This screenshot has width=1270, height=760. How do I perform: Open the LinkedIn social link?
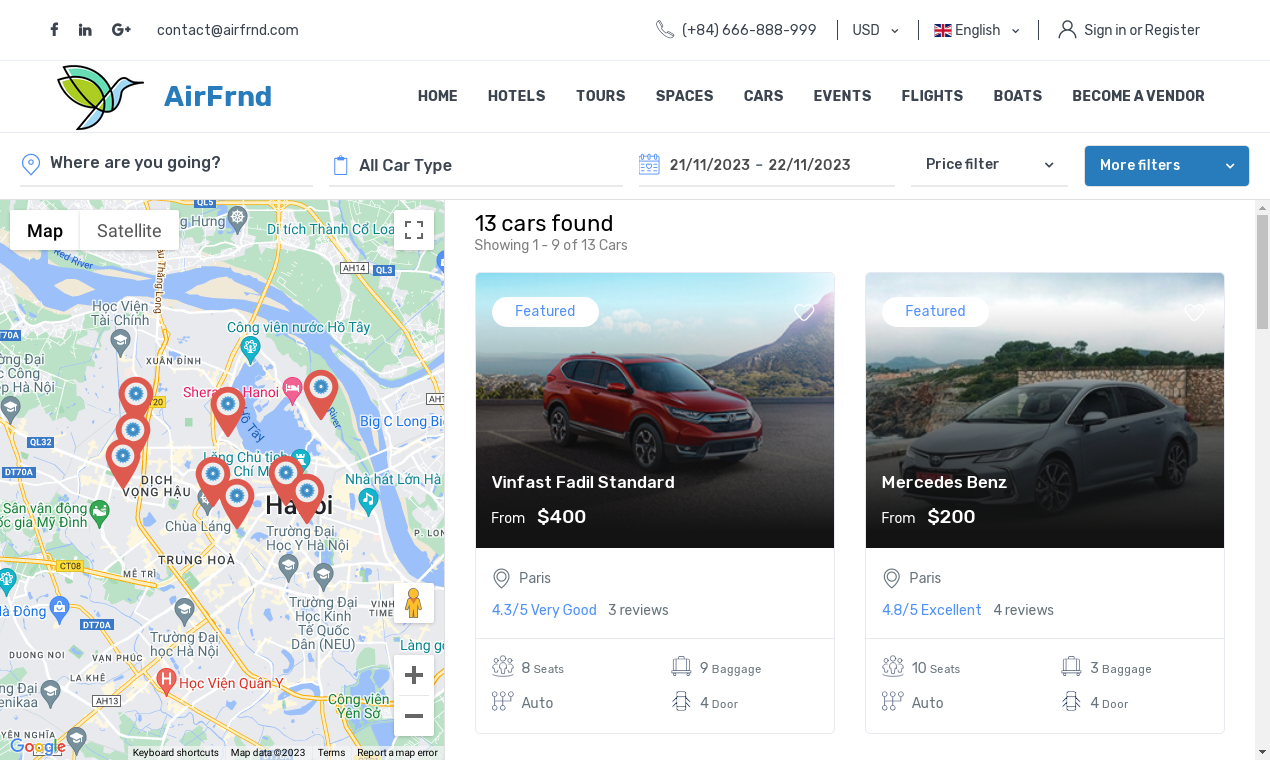click(85, 30)
